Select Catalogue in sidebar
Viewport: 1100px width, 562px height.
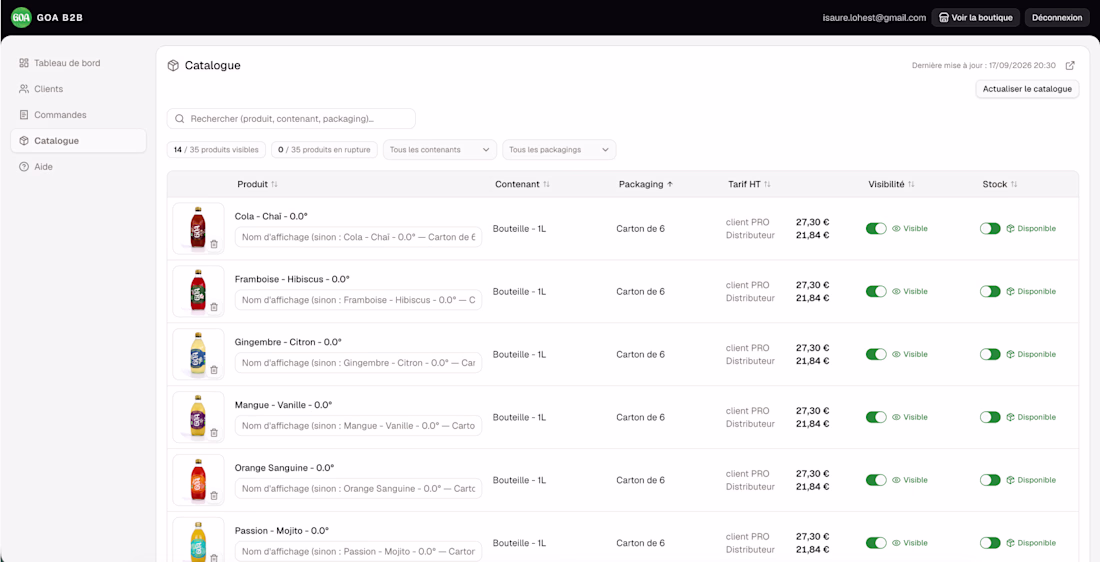tap(79, 140)
